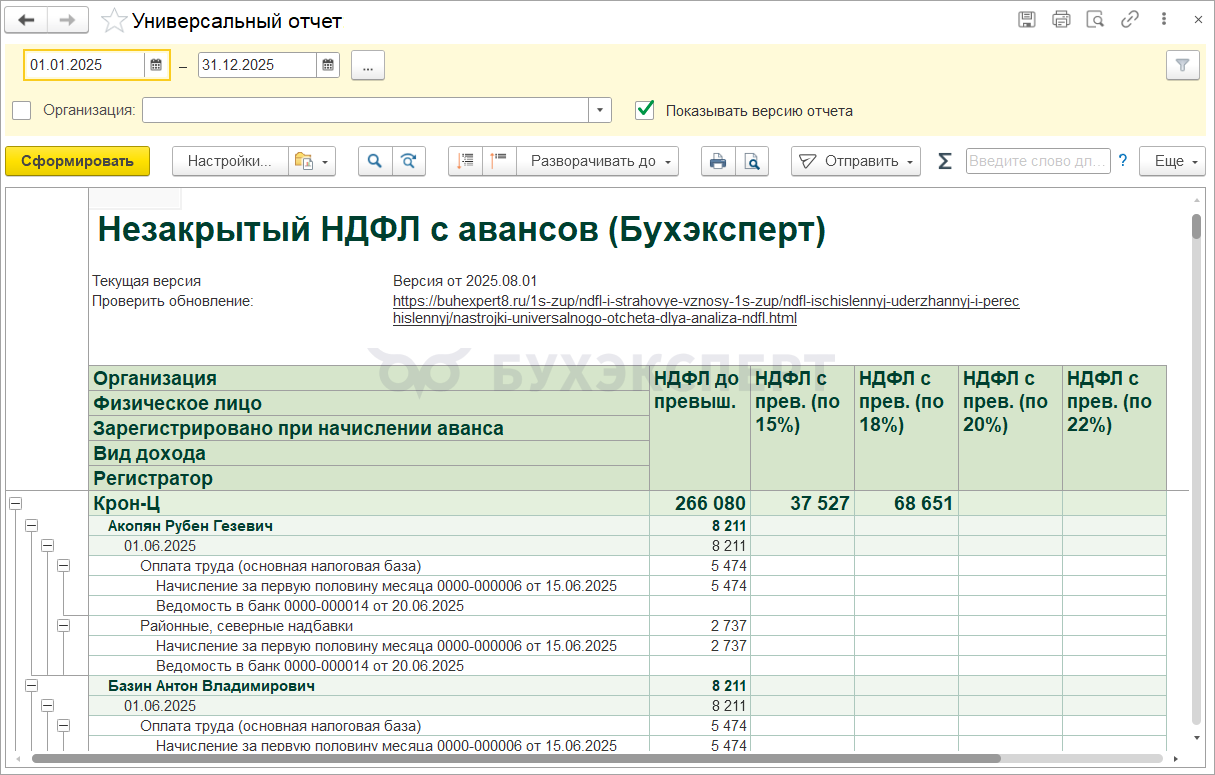This screenshot has height=775, width=1215.
Task: Open the Организация dropdown arrow
Action: click(x=600, y=110)
